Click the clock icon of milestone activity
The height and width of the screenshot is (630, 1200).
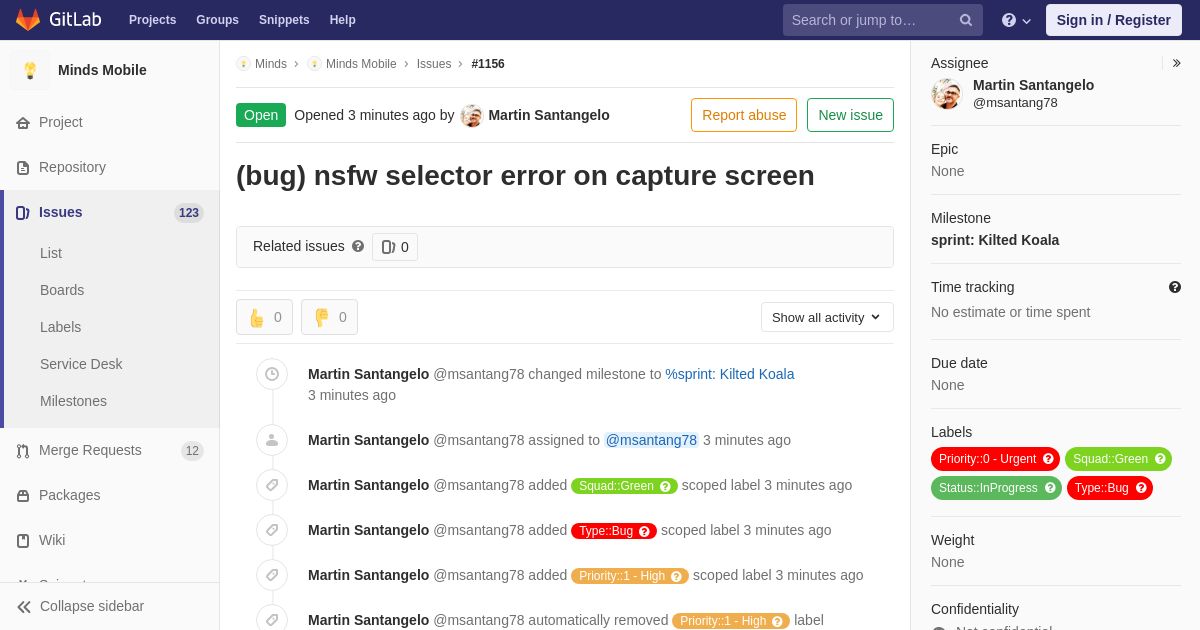272,374
